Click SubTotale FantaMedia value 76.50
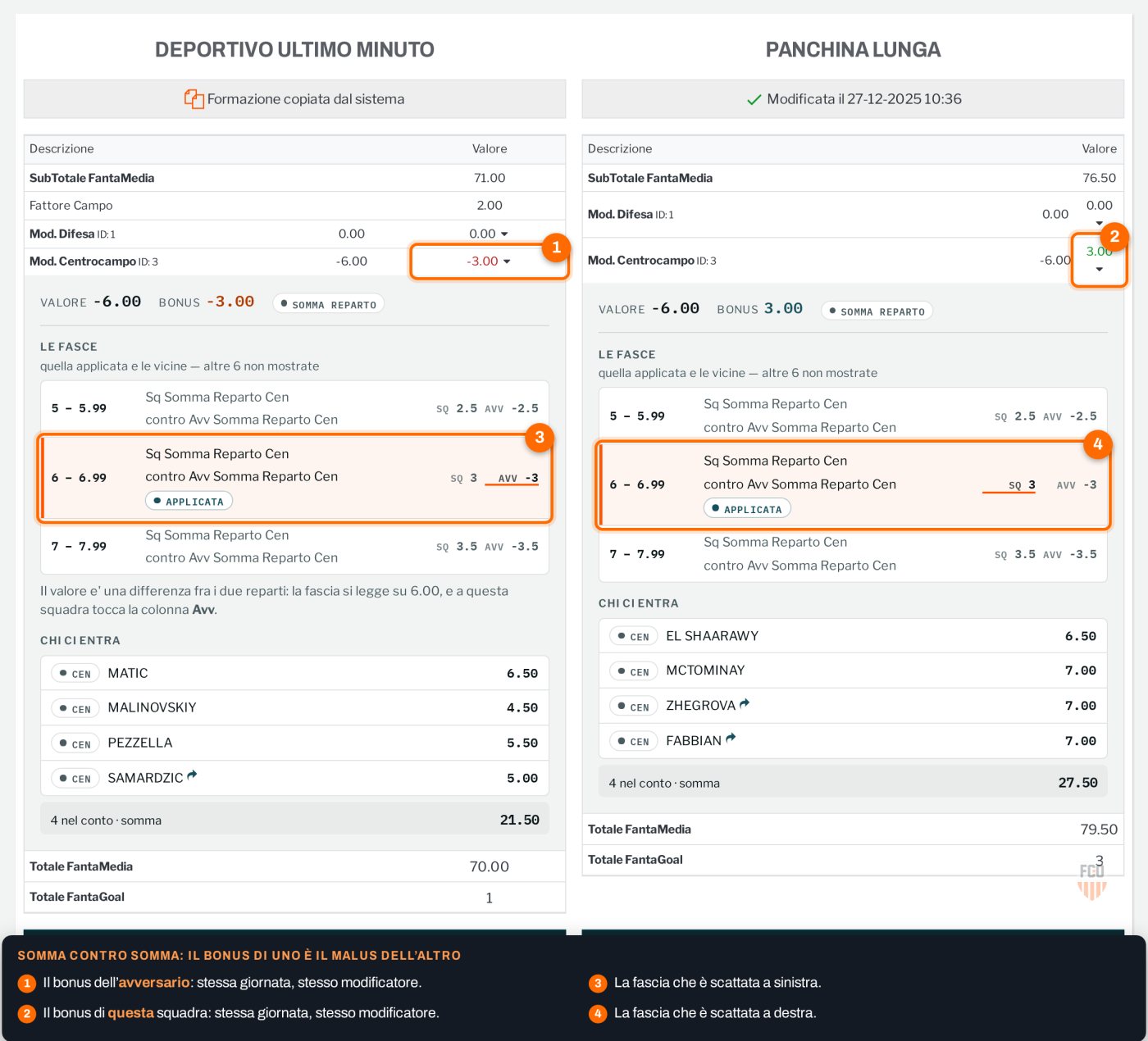Image resolution: width=1148 pixels, height=1041 pixels. coord(1100,178)
